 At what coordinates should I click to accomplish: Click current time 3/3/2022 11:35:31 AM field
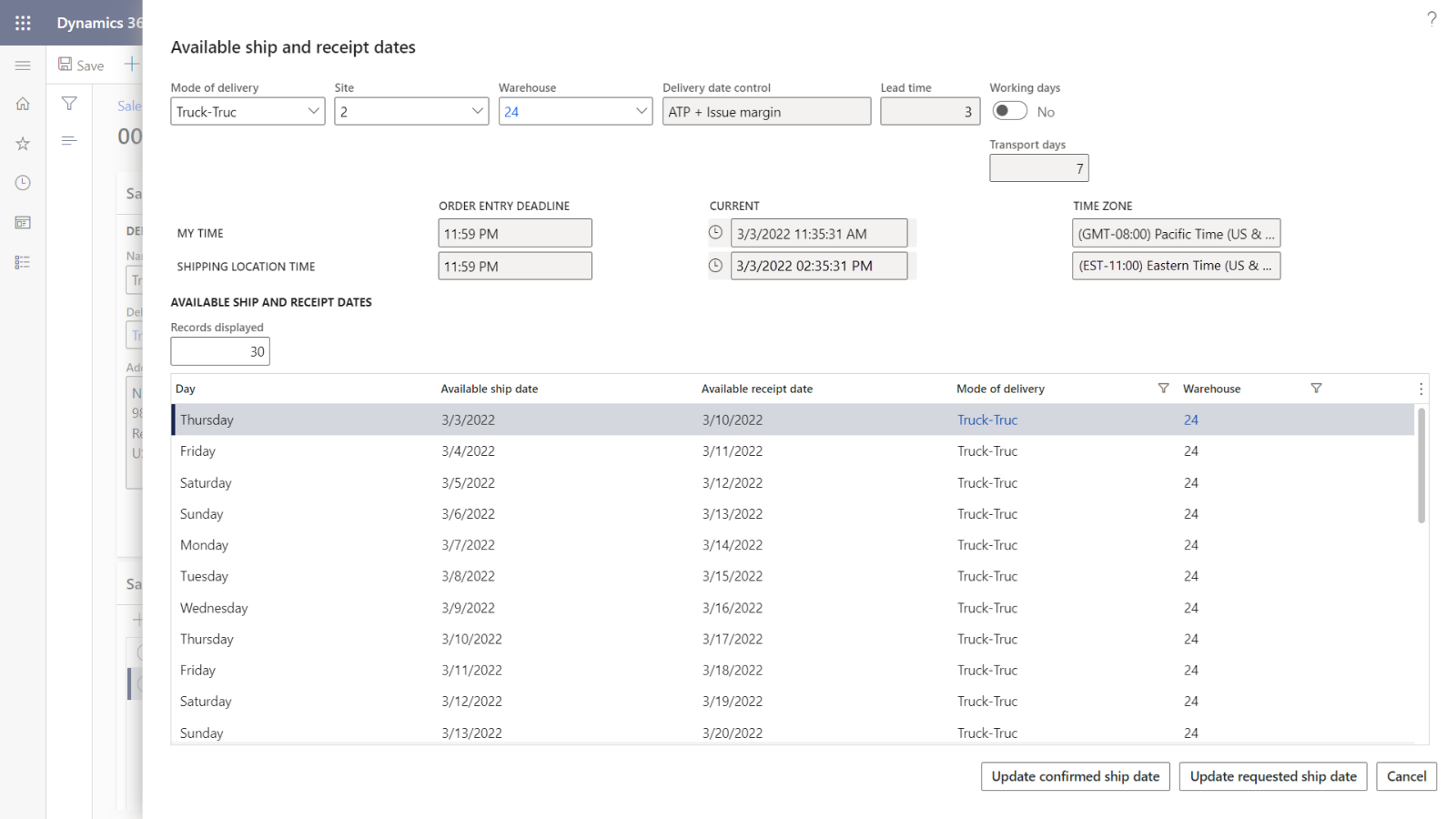click(x=819, y=233)
